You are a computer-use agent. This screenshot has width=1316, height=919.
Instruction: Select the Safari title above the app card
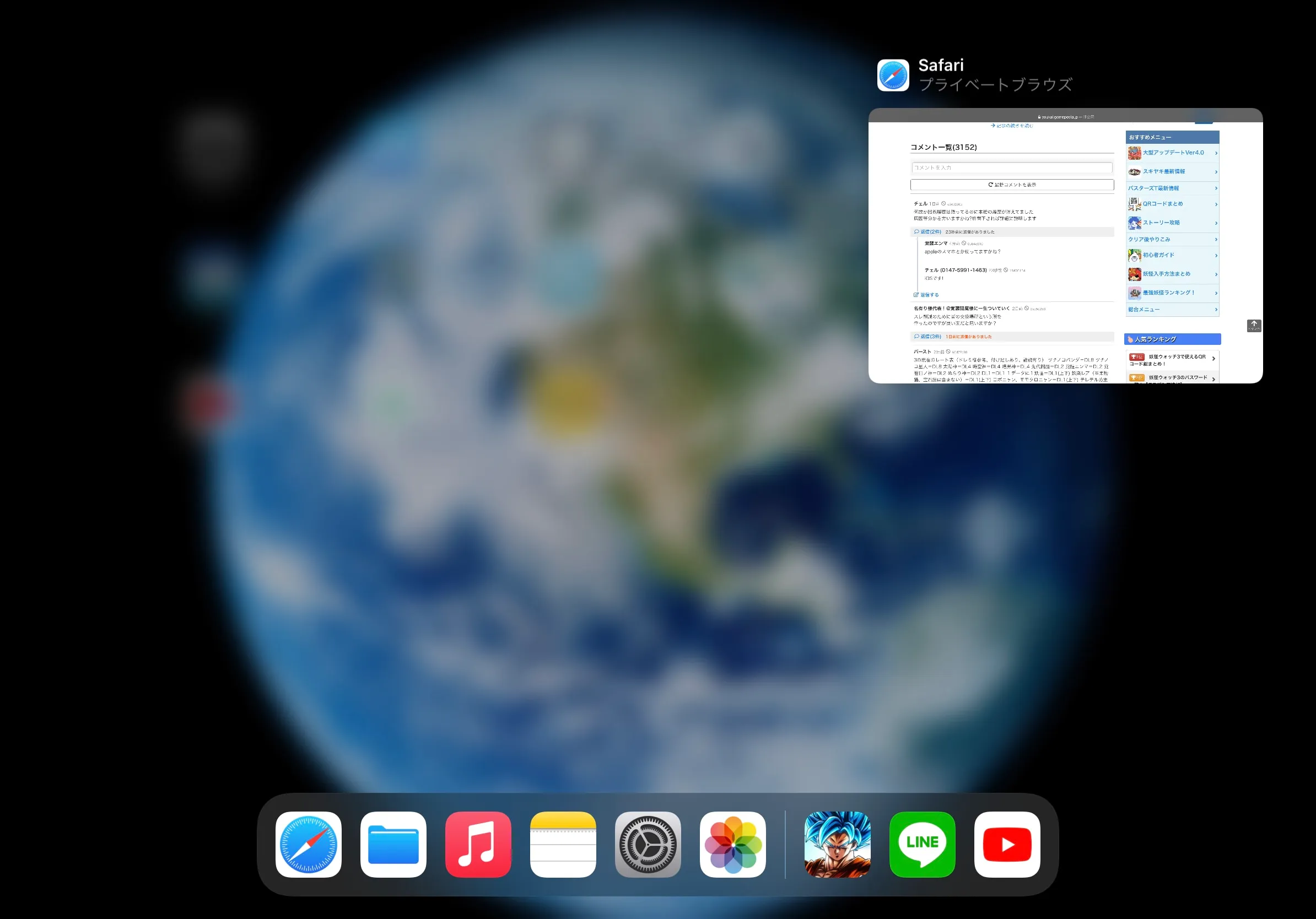tap(941, 65)
